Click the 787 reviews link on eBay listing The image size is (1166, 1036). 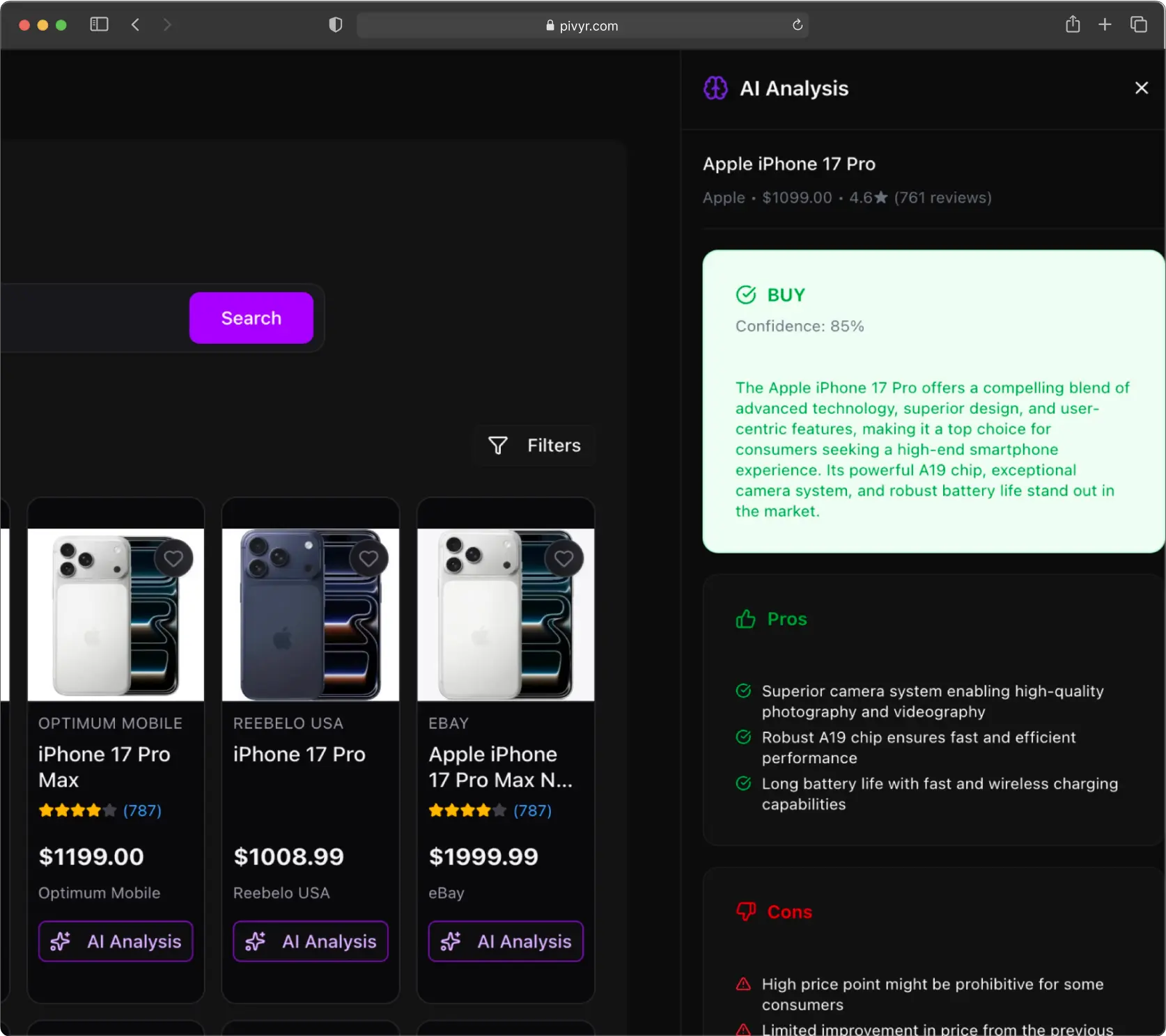click(532, 810)
